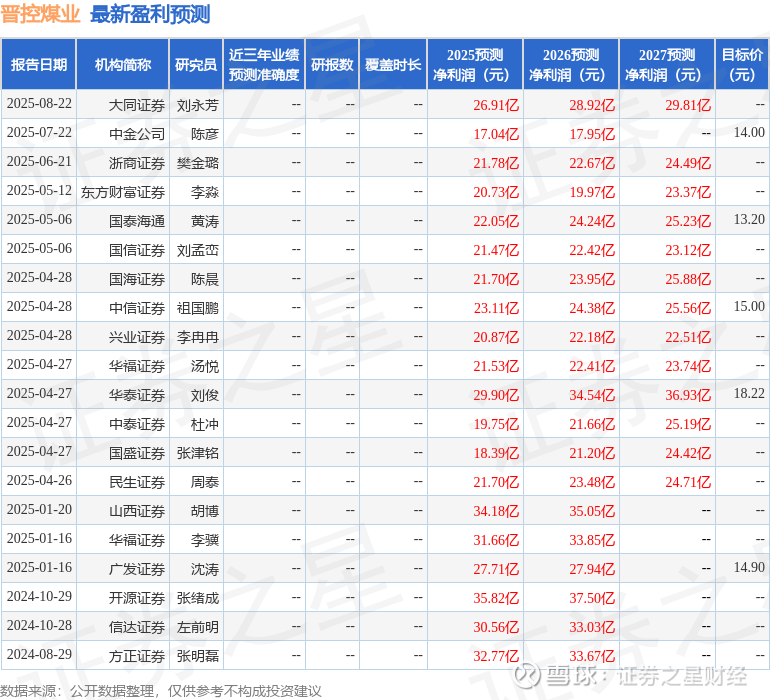Select institution 国盛证券

(x=137, y=453)
